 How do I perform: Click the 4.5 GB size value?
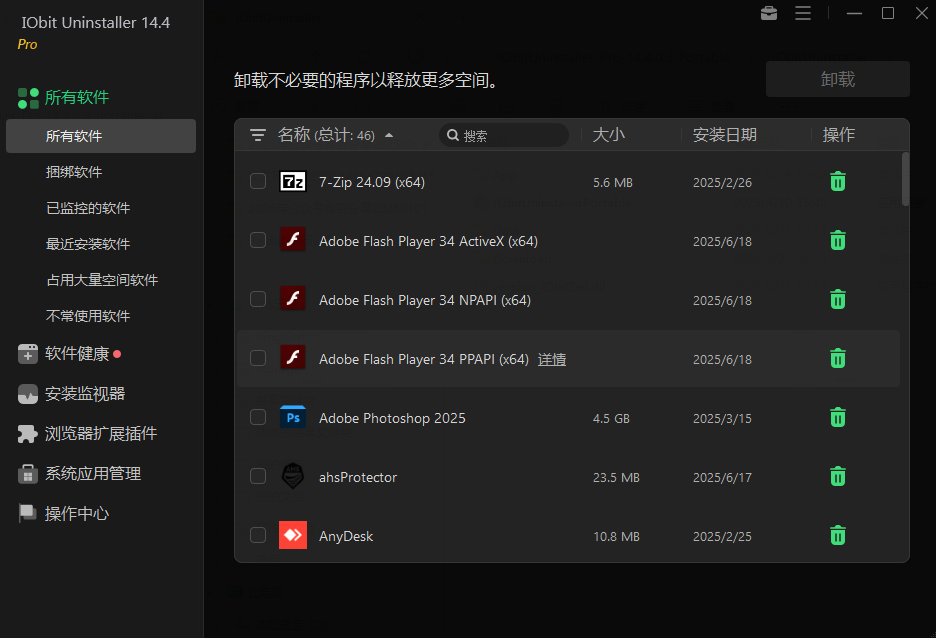(611, 418)
